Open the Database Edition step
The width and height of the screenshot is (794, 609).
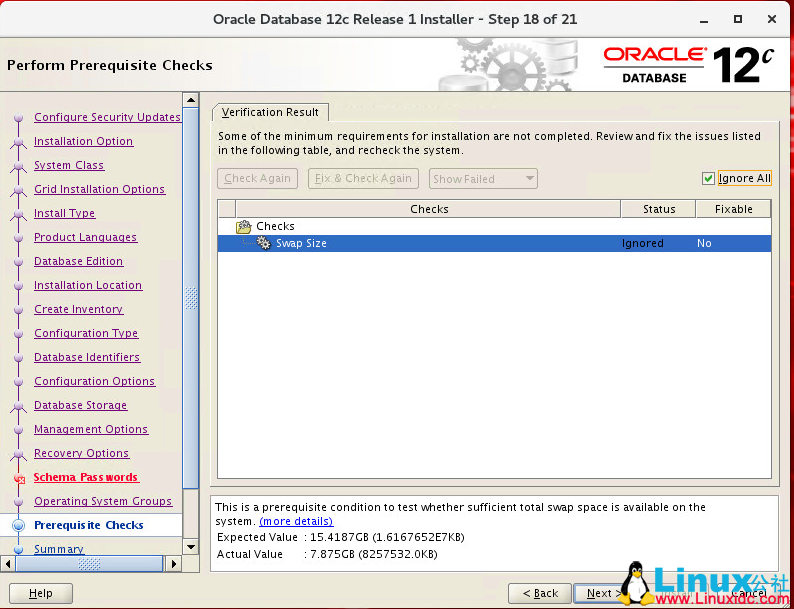tap(78, 261)
